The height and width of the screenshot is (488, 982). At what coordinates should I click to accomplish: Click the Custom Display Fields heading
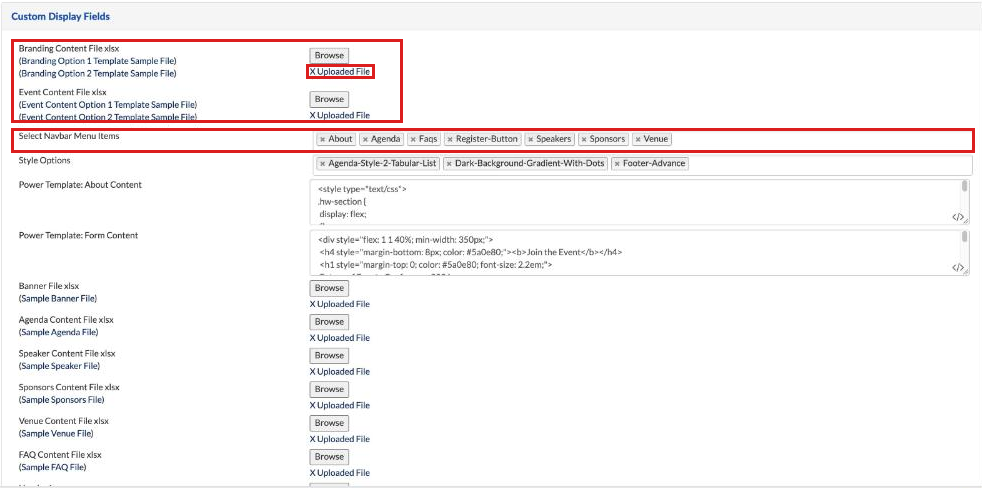click(61, 17)
